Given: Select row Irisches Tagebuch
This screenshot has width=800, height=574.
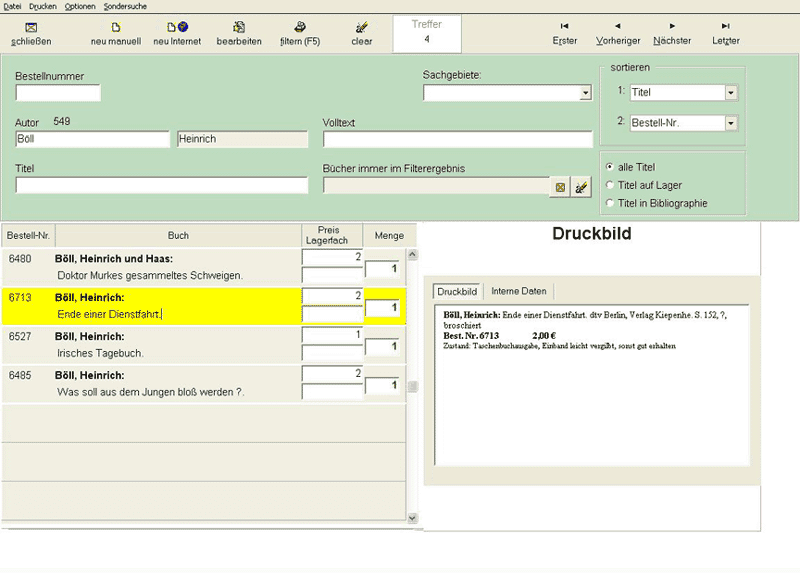Looking at the screenshot, I should [x=204, y=345].
